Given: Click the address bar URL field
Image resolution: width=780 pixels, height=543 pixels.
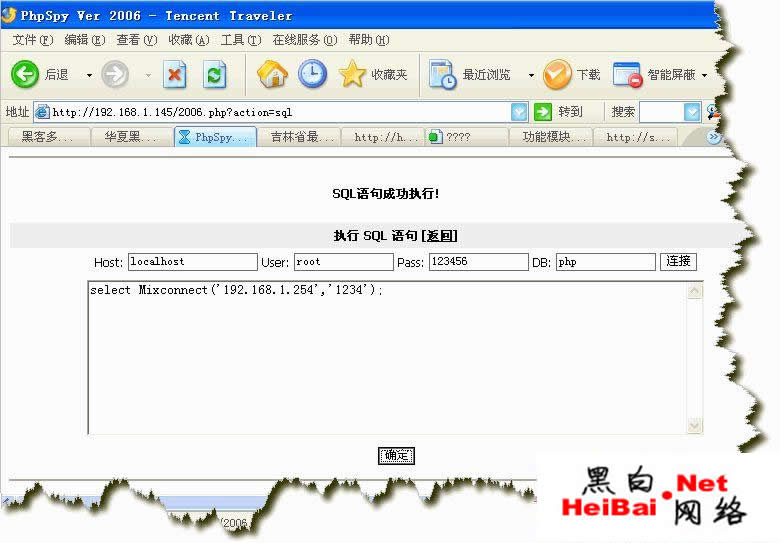Looking at the screenshot, I should (281, 112).
